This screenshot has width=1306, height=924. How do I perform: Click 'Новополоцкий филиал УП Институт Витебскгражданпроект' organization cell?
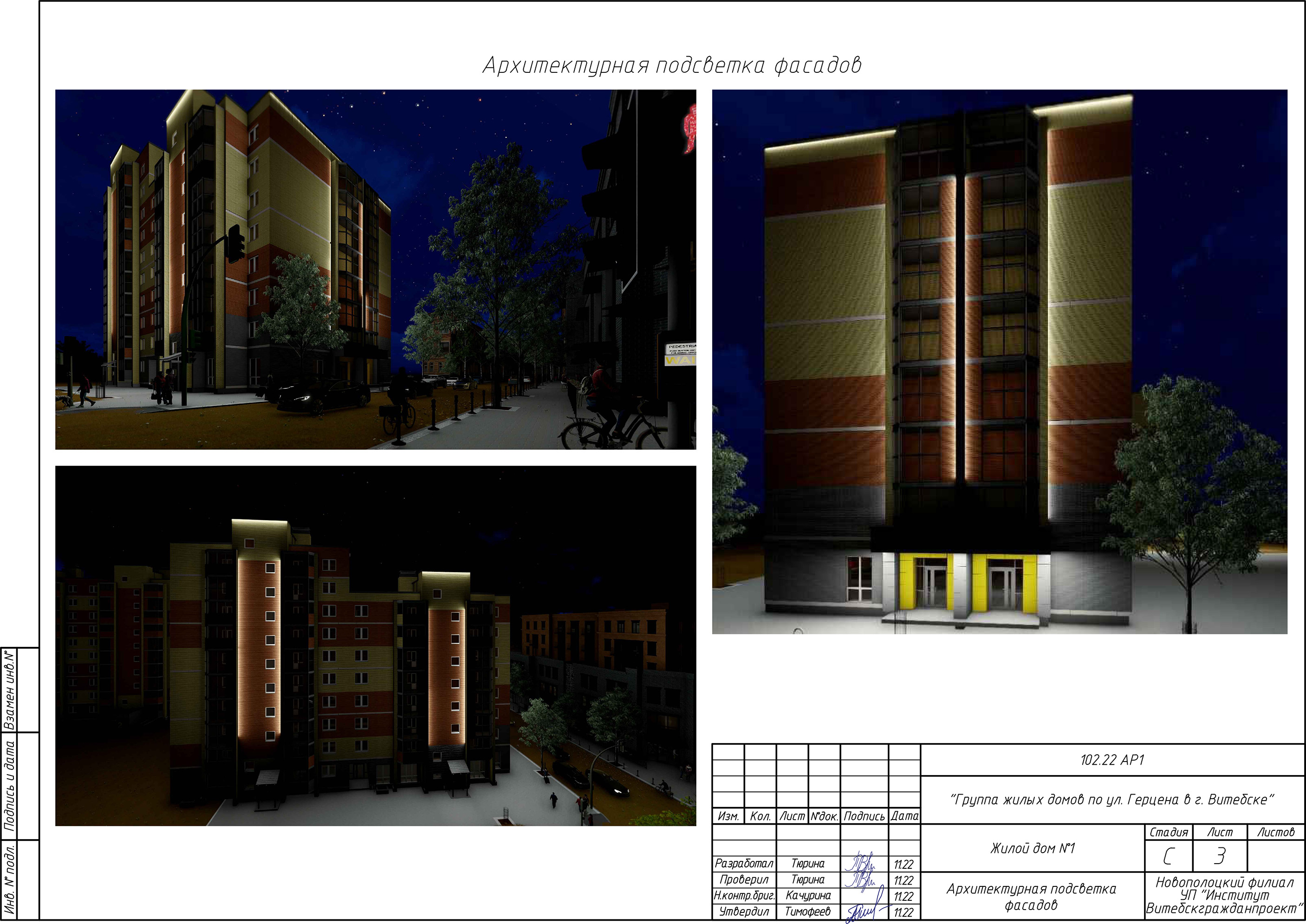click(x=1225, y=896)
